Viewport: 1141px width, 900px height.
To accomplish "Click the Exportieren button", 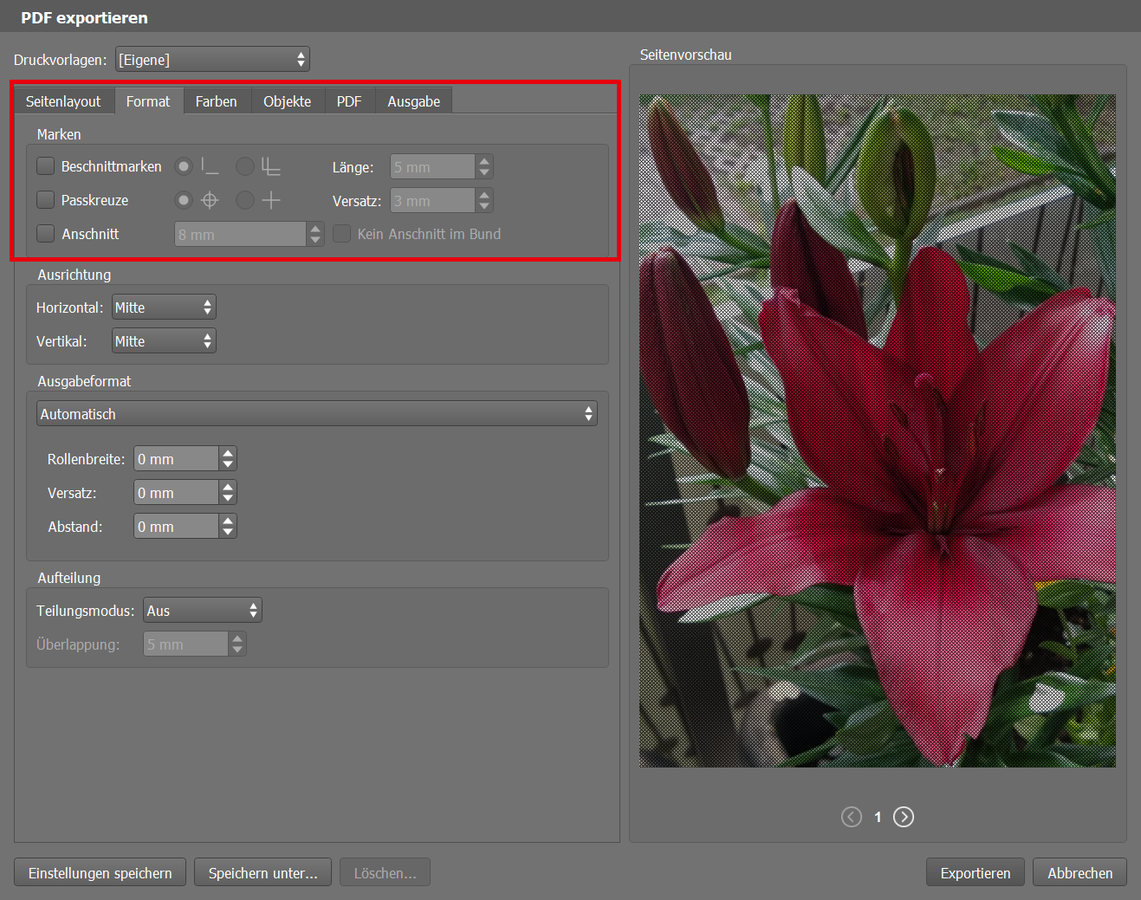I will [x=975, y=873].
